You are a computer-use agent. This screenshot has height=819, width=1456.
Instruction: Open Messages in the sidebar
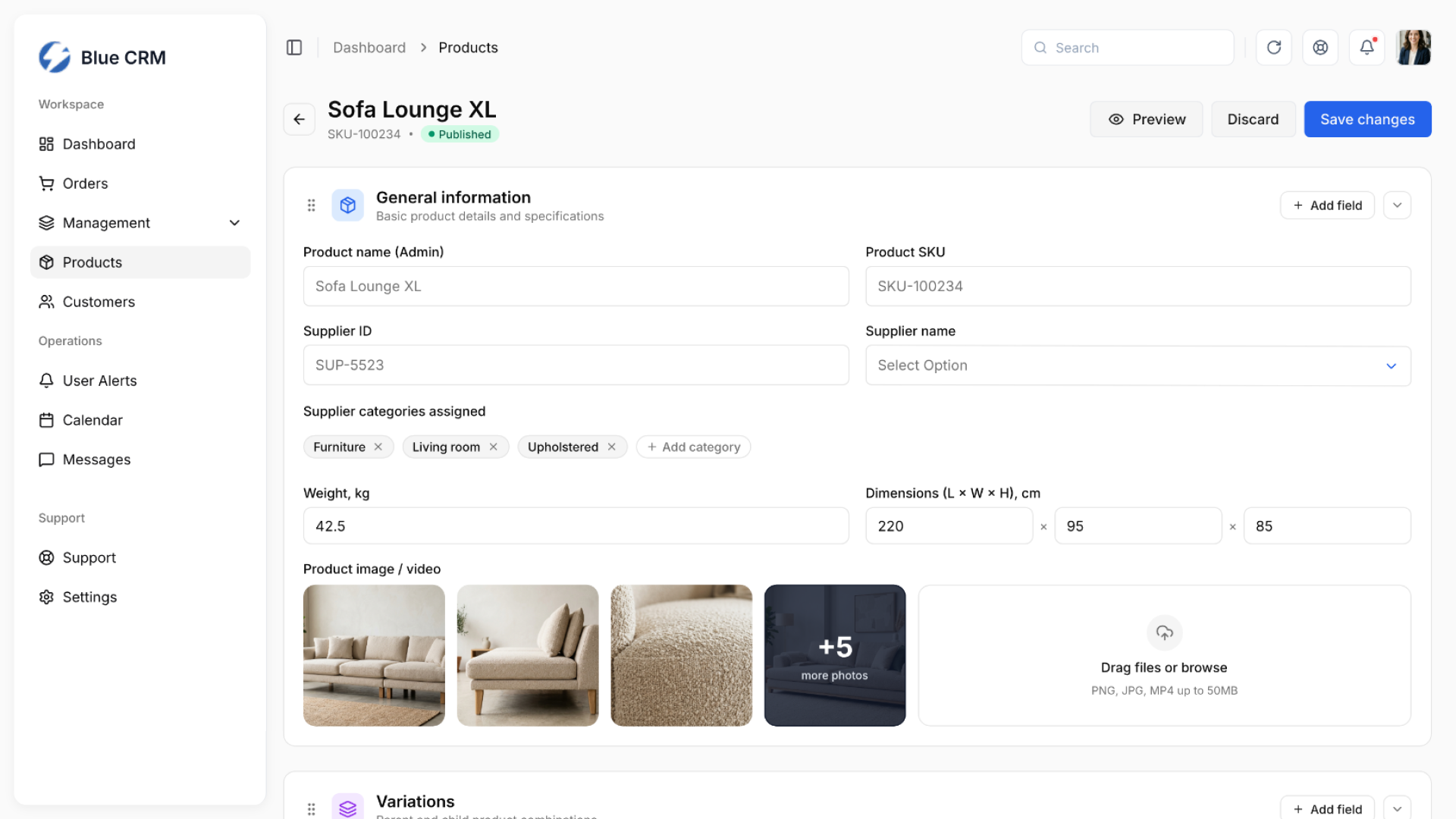(140, 460)
